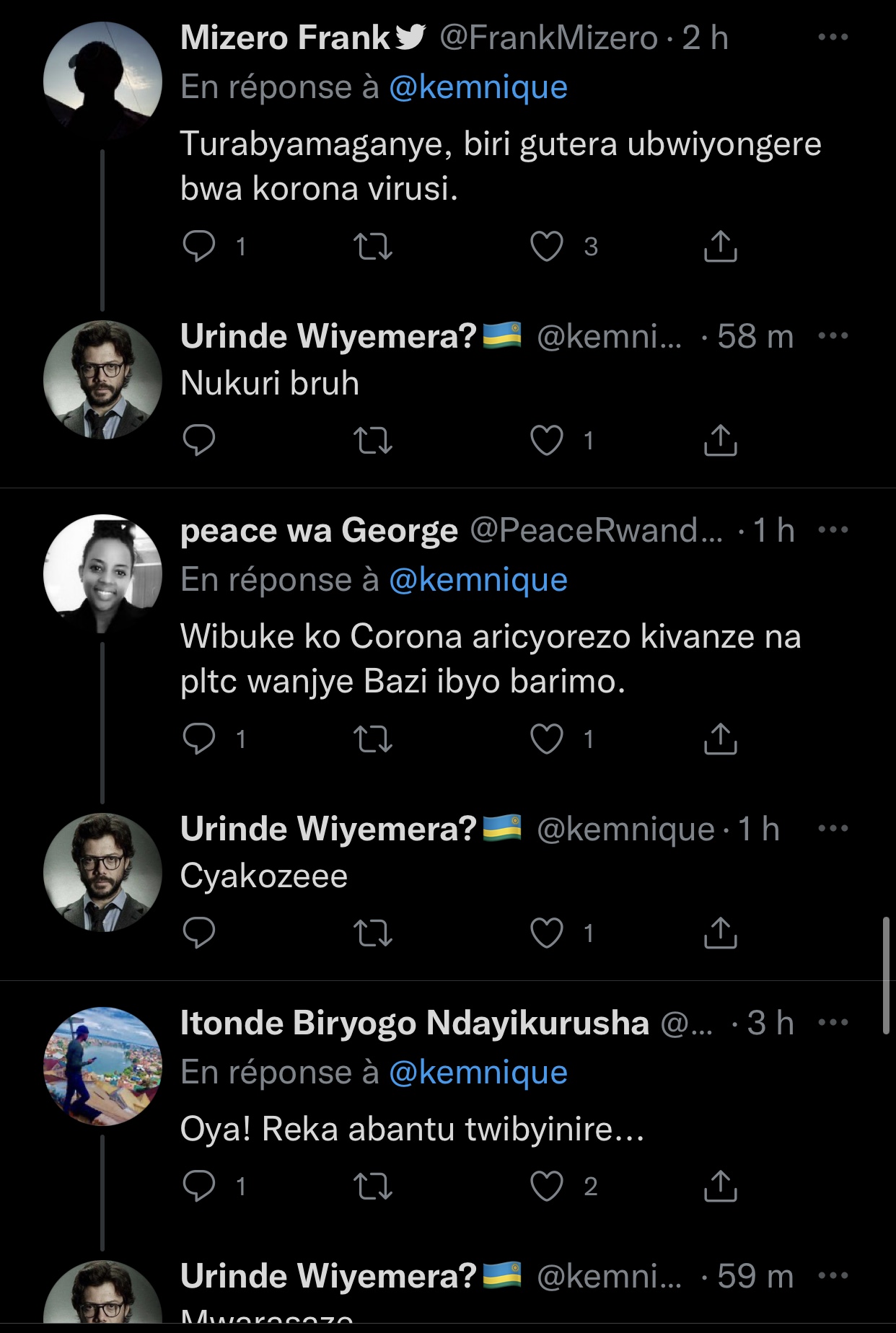This screenshot has width=896, height=1333.
Task: Share the 'Cyakozeee' tweet
Action: pos(719,933)
